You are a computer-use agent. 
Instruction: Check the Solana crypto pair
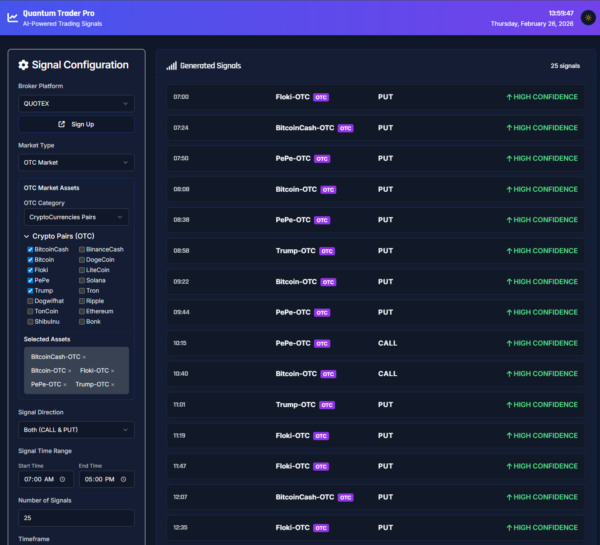82,280
